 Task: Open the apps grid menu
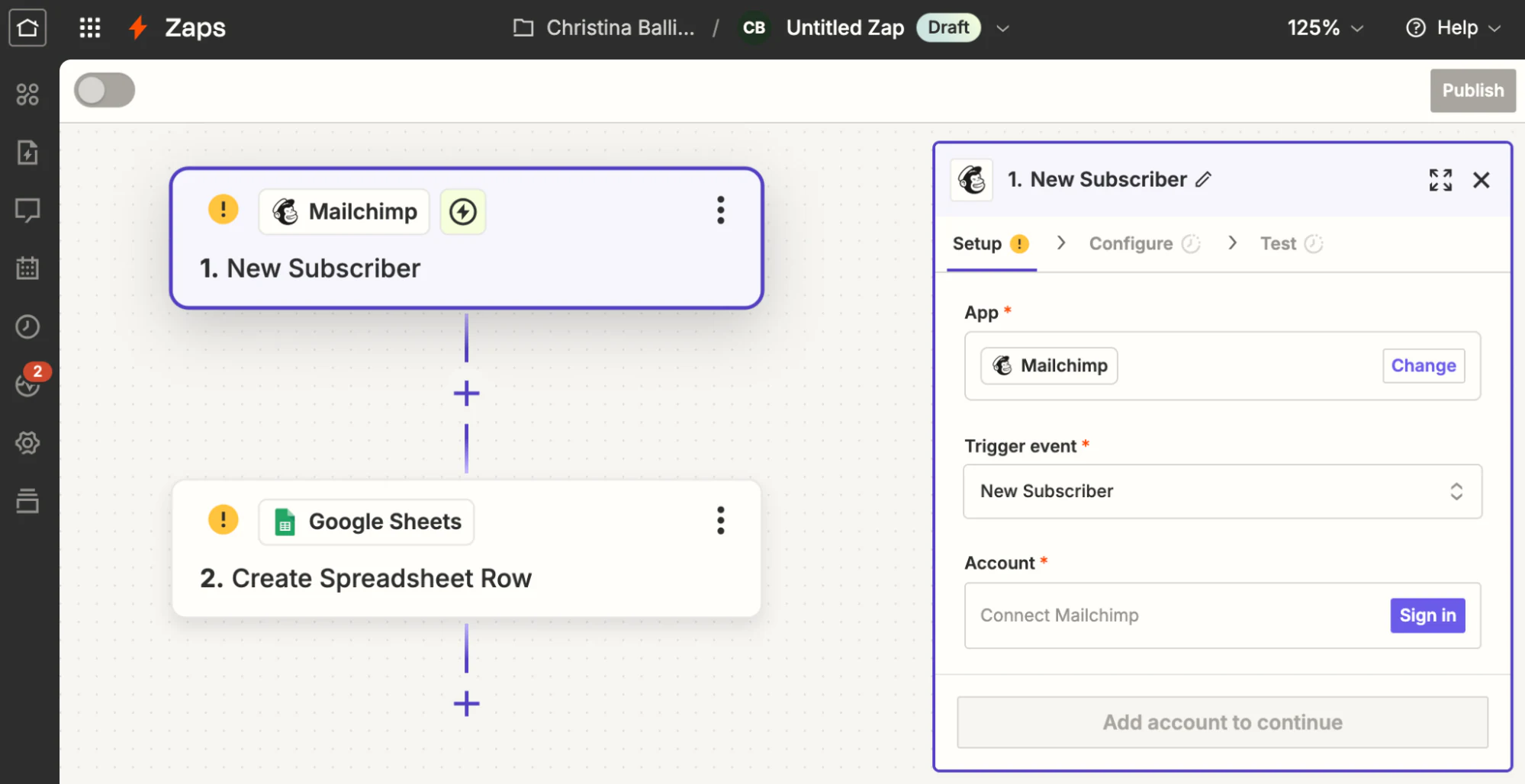point(90,28)
